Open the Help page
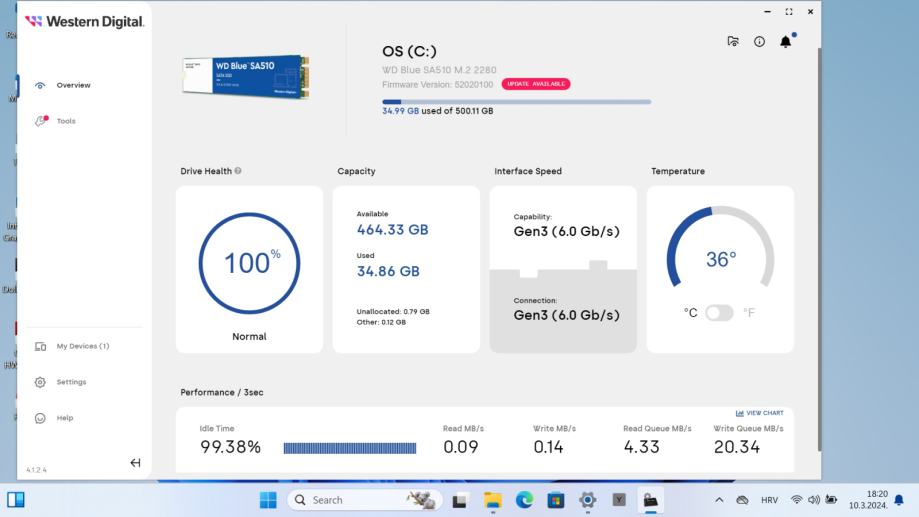 [x=64, y=418]
